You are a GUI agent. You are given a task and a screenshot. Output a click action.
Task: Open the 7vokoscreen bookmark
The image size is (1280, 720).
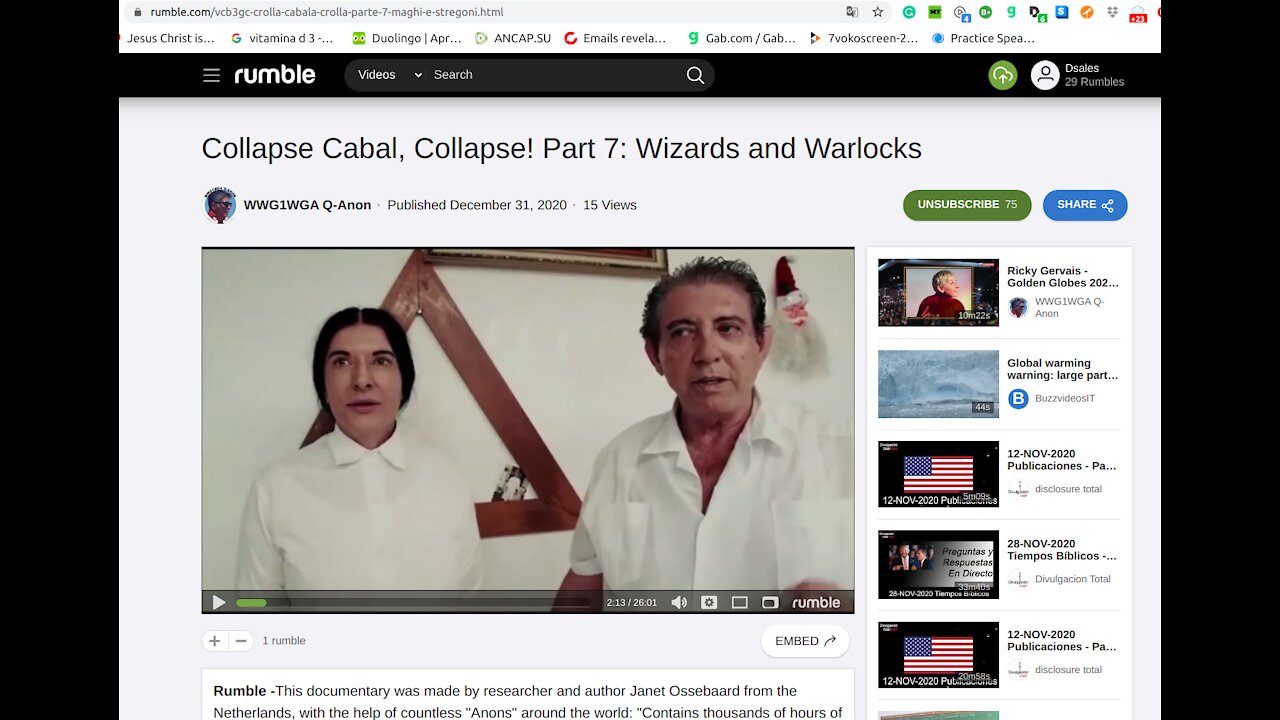click(x=863, y=38)
